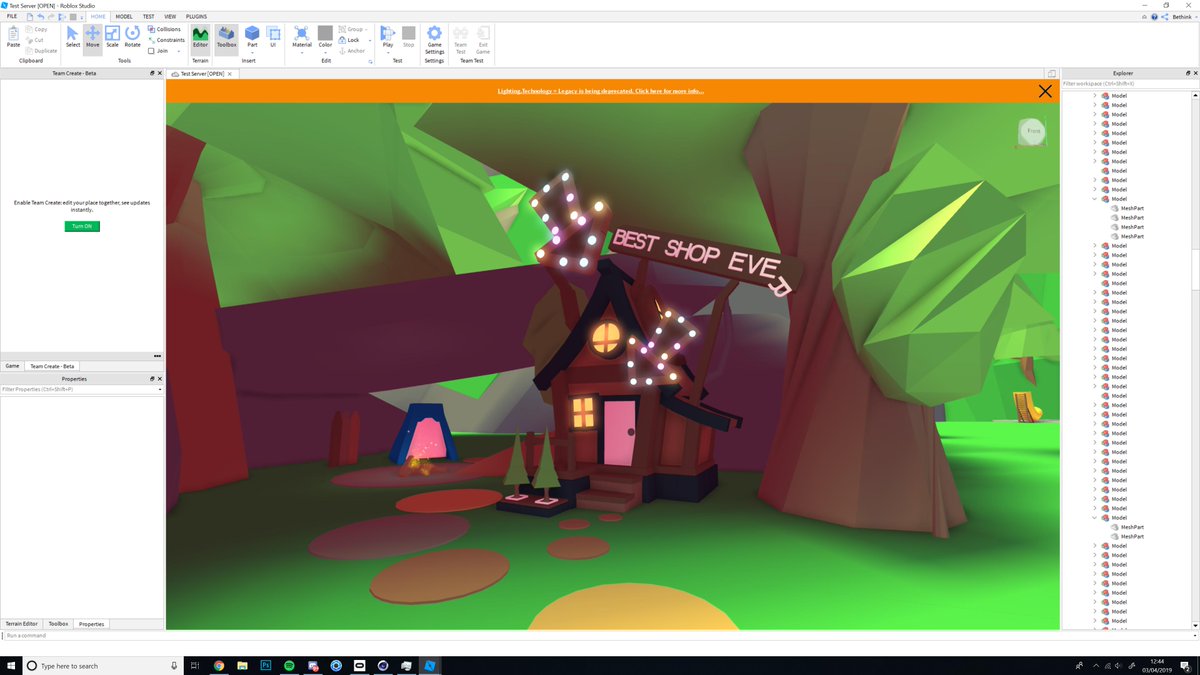Click the Stop test button
Viewport: 1200px width, 675px height.
[408, 37]
